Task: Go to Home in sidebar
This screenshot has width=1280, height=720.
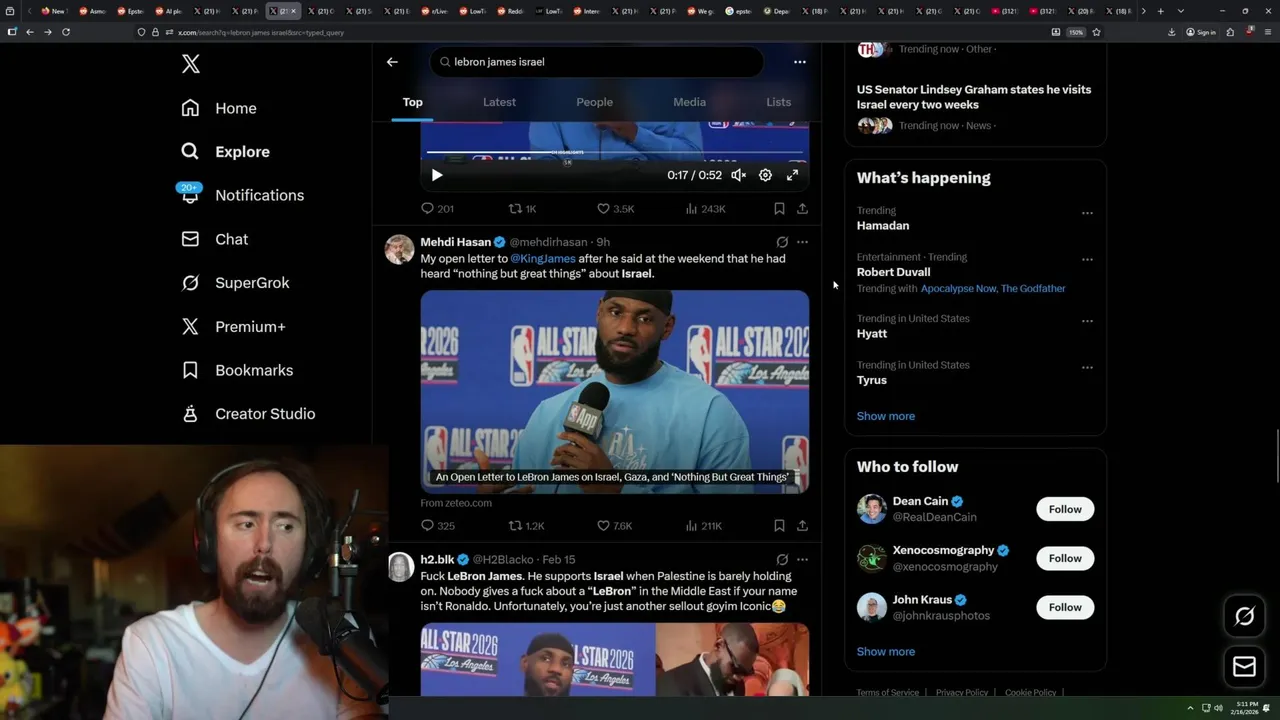Action: point(219,108)
